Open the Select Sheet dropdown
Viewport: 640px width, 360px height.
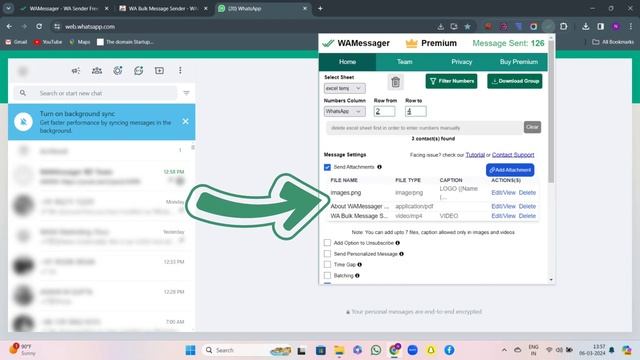[344, 88]
